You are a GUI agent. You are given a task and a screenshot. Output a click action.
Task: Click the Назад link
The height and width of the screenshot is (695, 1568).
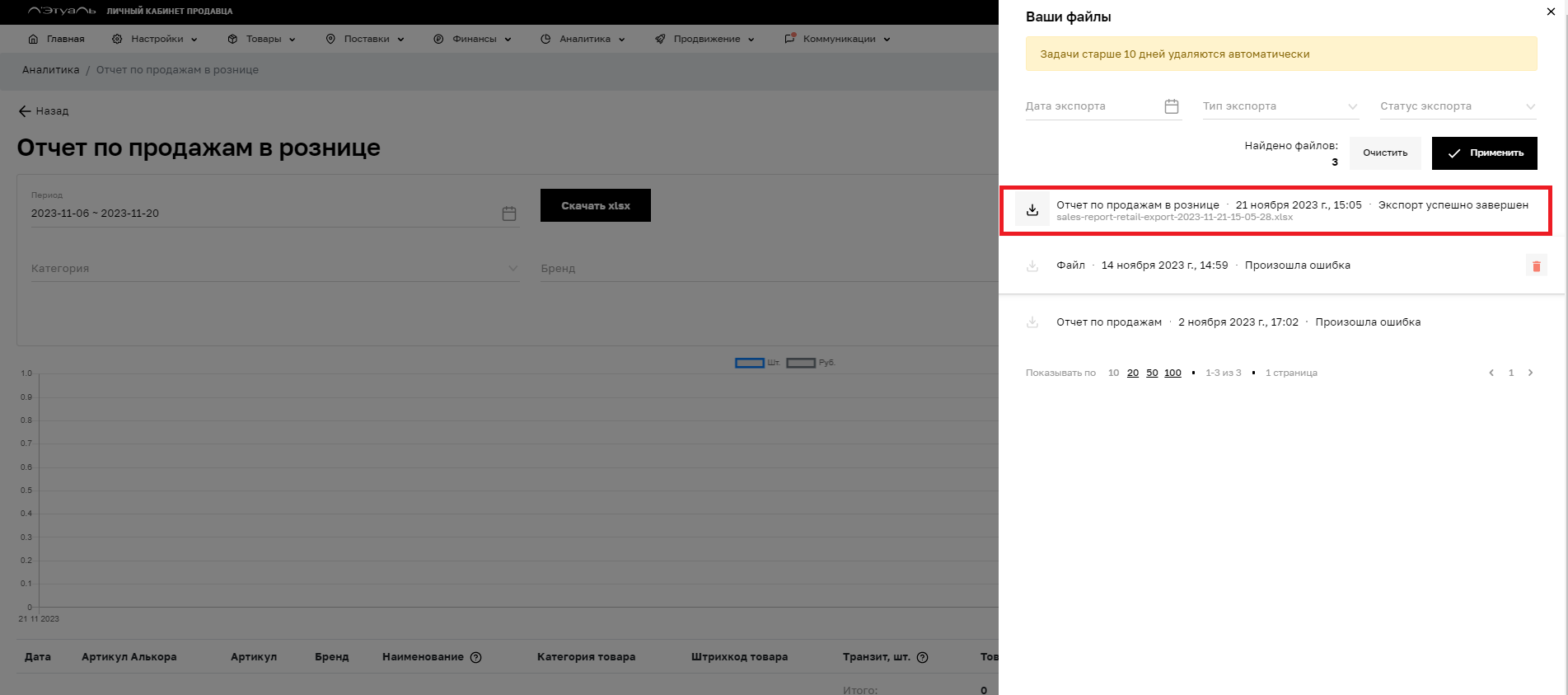coord(52,111)
